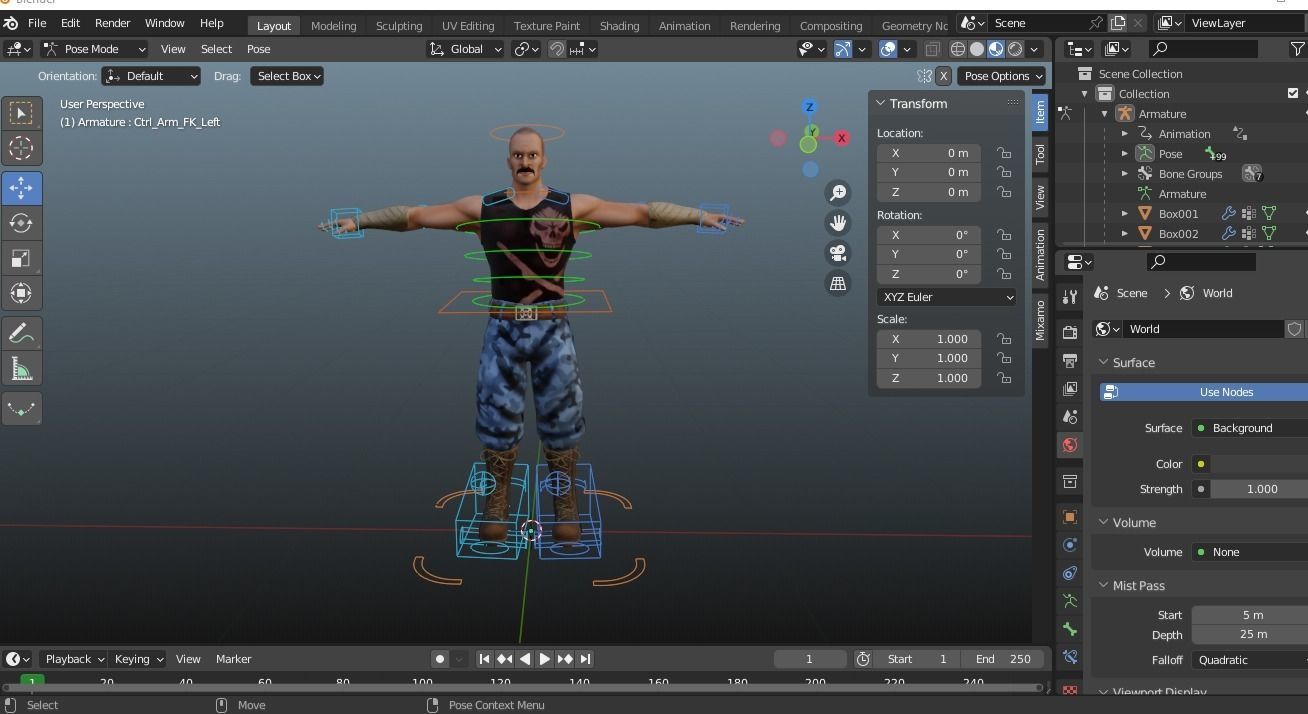This screenshot has height=714, width=1308.
Task: Click the Use Nodes button
Action: pos(1204,392)
